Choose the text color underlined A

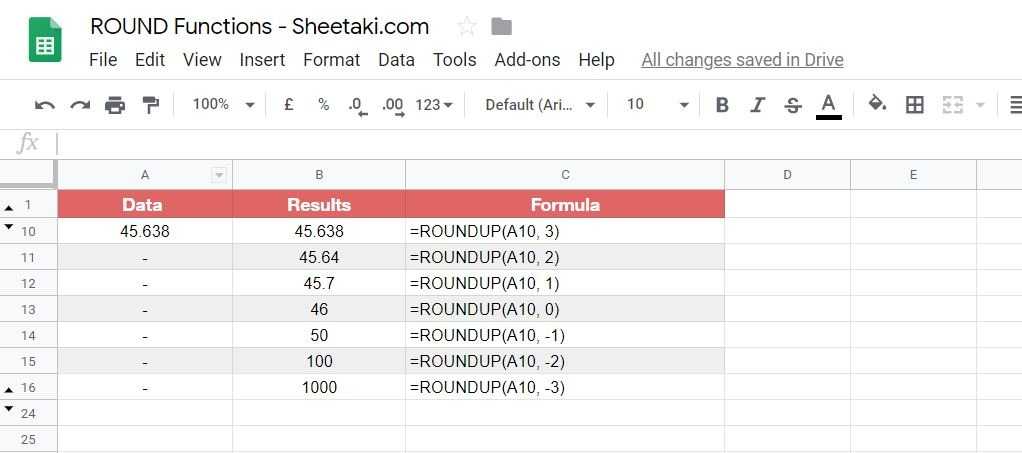pos(828,105)
